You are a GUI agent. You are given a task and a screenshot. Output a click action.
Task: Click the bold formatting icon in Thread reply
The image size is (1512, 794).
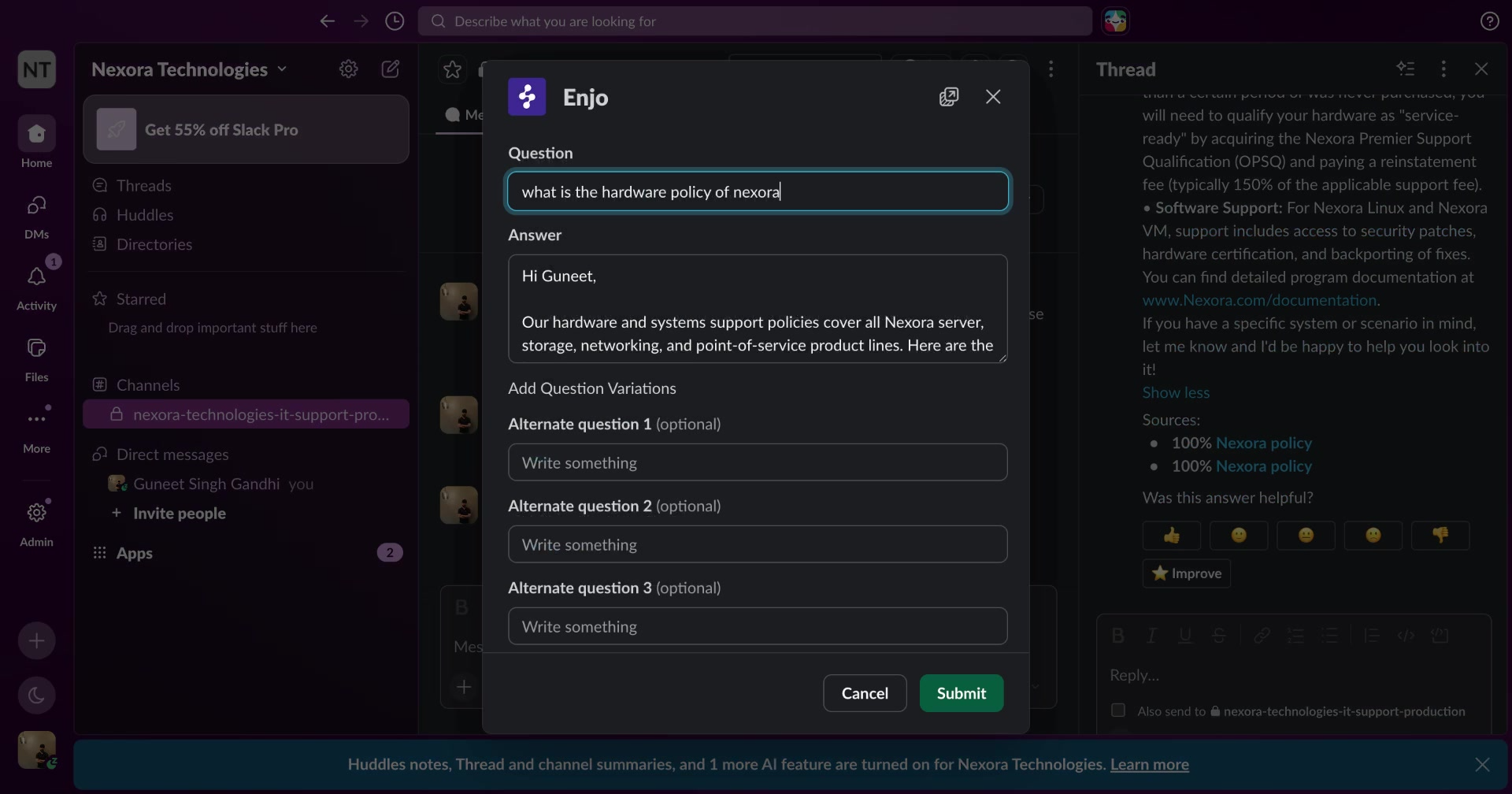point(1117,636)
